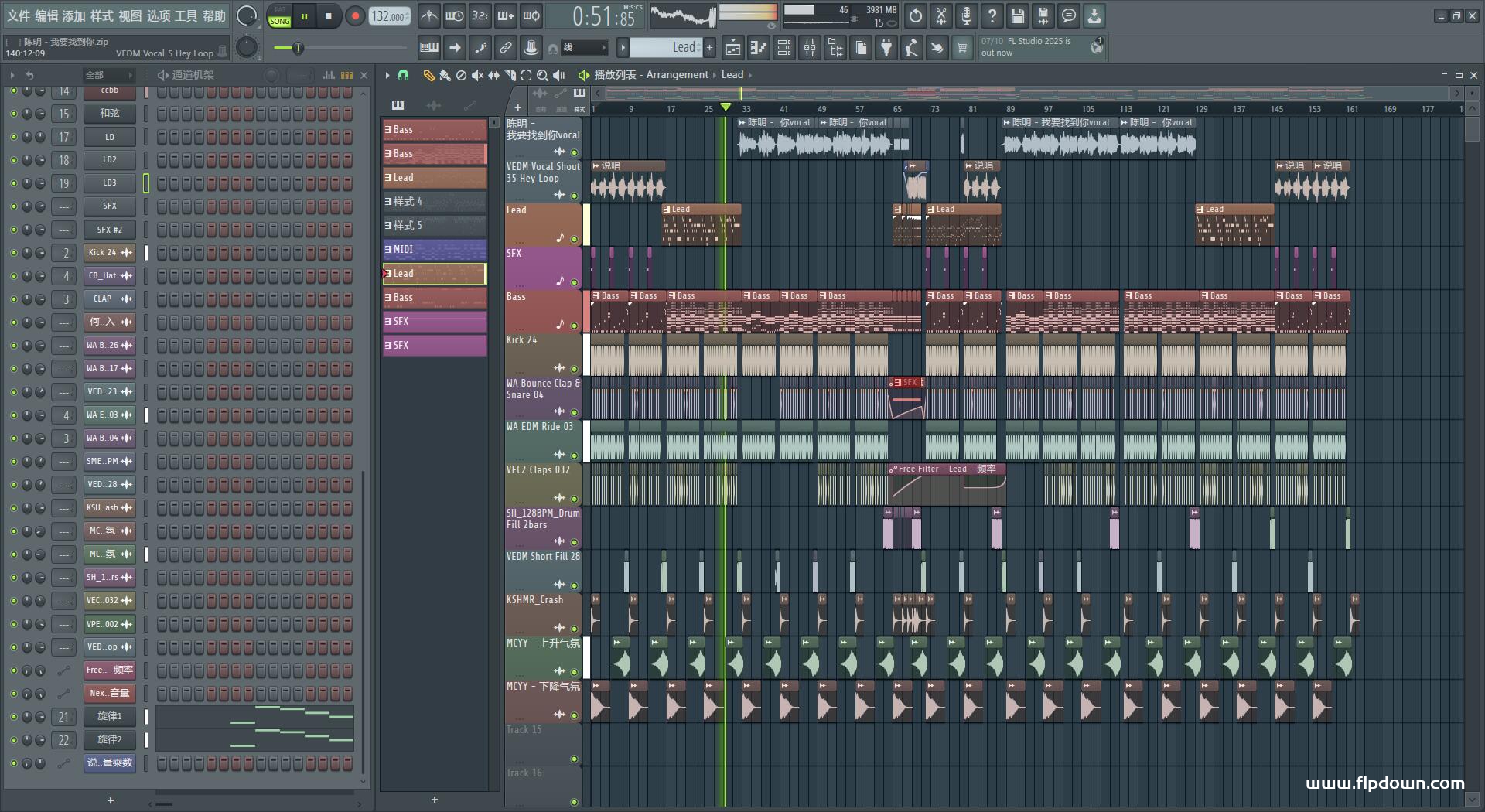The image size is (1485, 812).
Task: Click the tempo 132.000 field
Action: click(x=389, y=16)
